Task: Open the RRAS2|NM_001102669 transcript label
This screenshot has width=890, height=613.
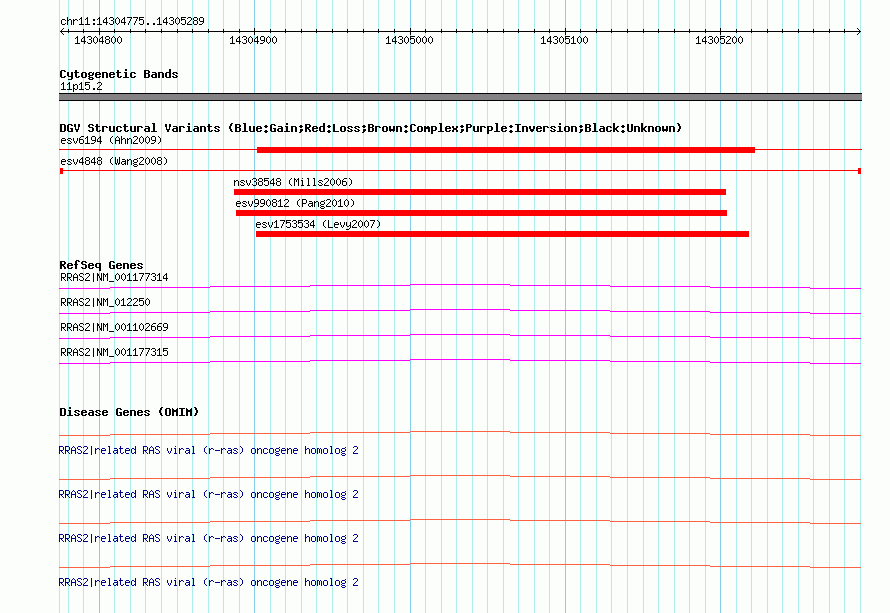Action: tap(114, 328)
